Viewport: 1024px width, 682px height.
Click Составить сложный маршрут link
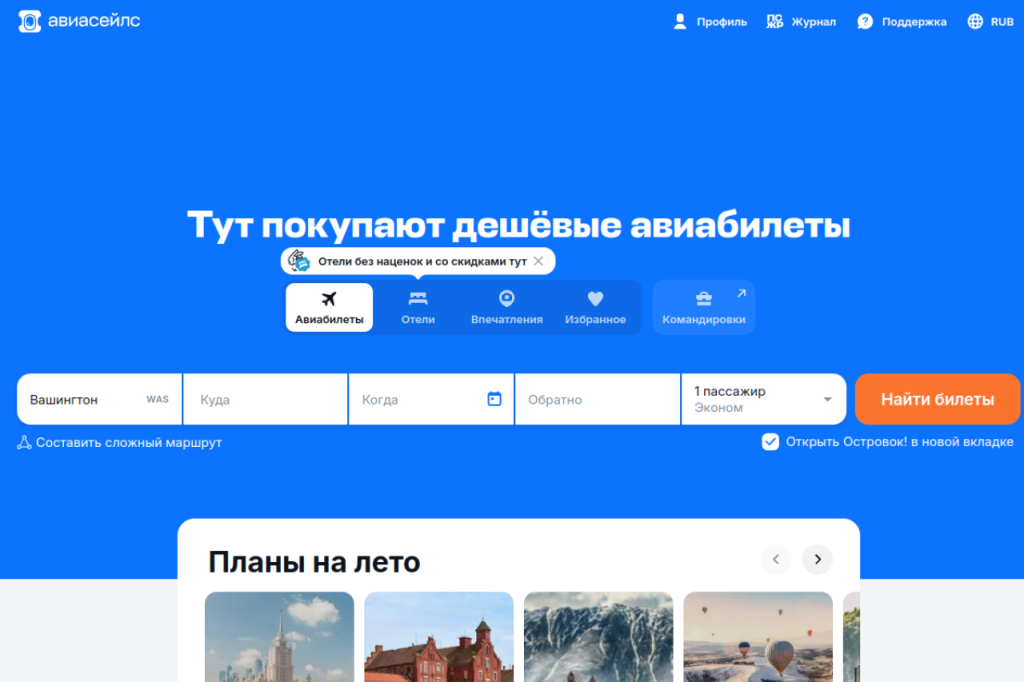point(129,442)
